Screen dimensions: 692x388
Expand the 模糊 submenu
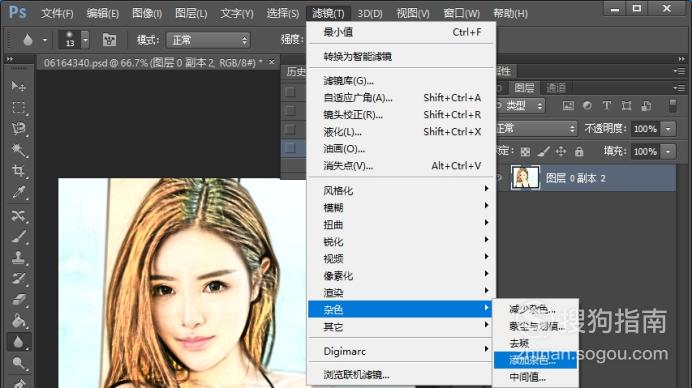point(402,207)
